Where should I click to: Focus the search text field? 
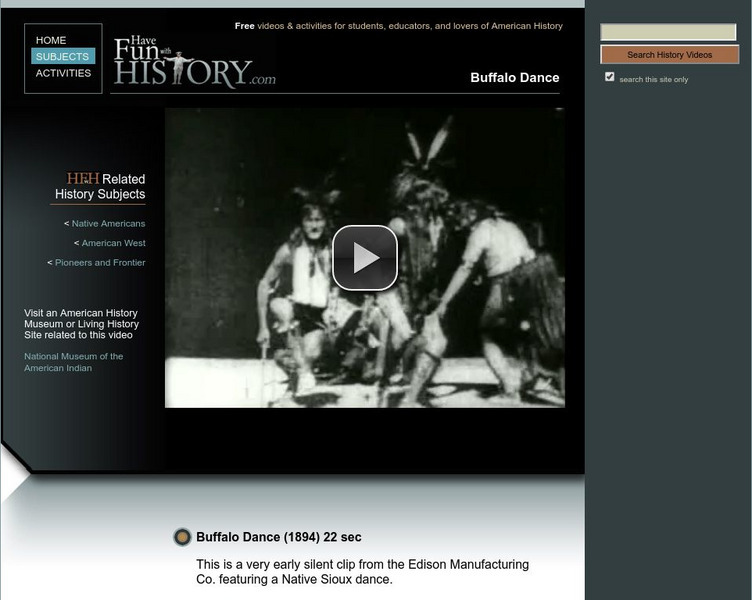coord(668,32)
